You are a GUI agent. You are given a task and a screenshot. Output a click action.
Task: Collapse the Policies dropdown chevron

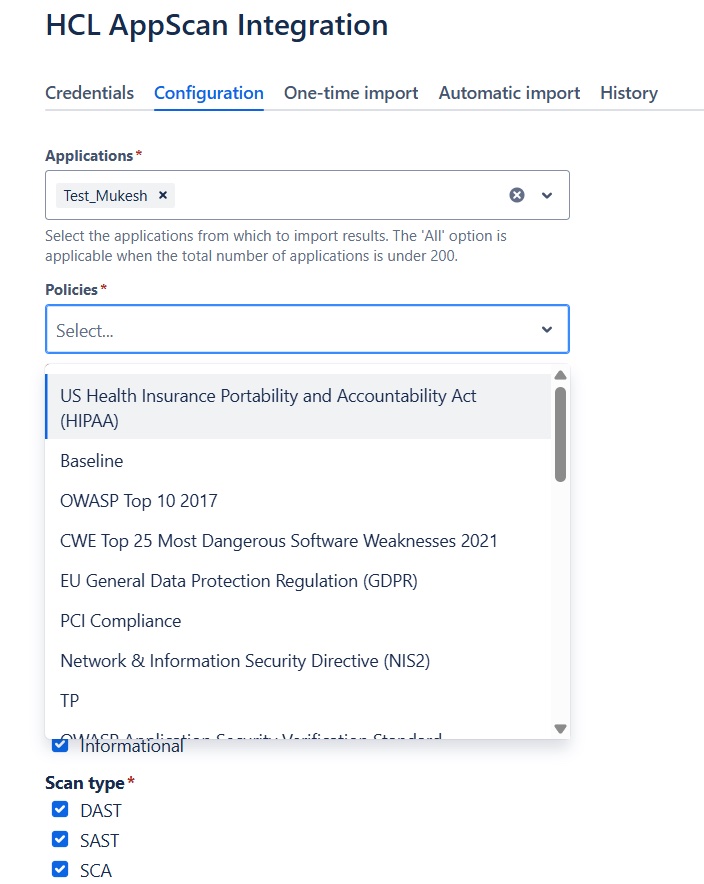click(547, 330)
